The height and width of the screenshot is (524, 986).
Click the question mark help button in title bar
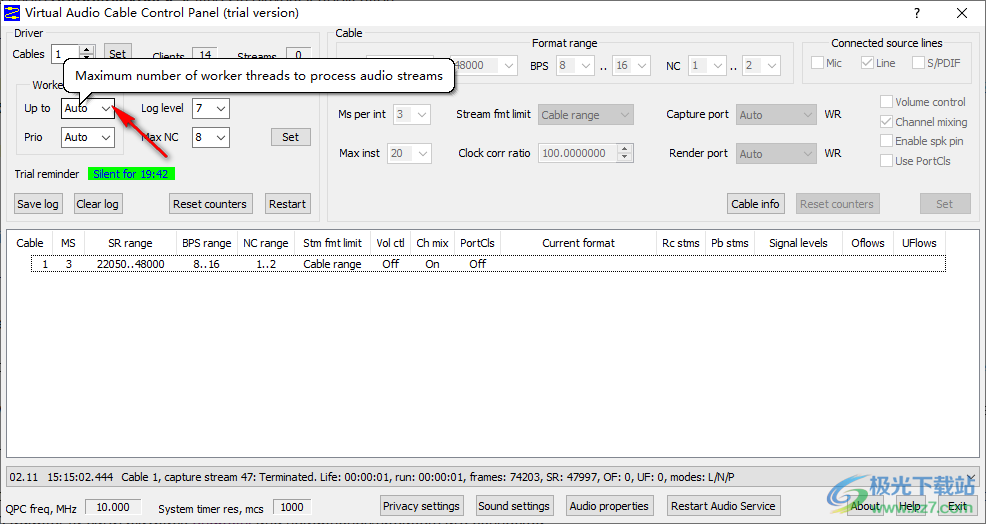917,13
